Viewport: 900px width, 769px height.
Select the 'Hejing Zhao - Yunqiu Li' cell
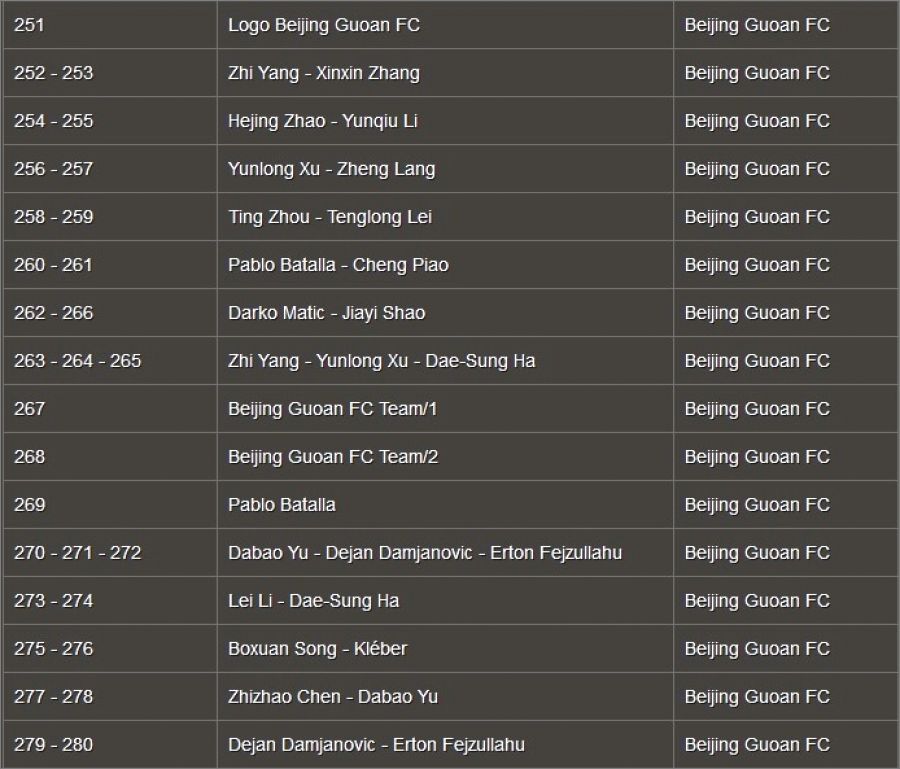tap(322, 121)
